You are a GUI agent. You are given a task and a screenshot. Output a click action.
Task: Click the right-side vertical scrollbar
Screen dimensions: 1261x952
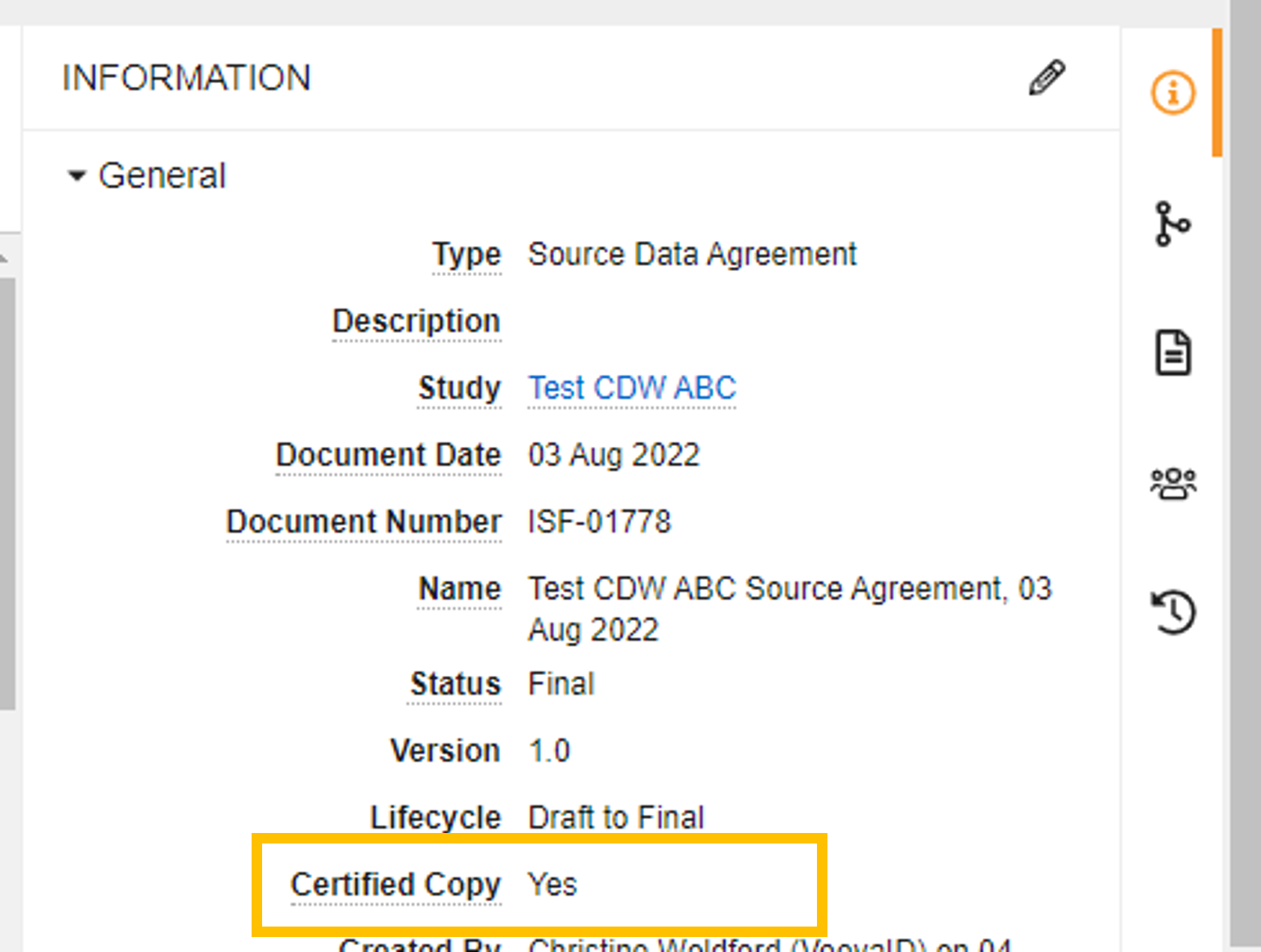point(1245,479)
